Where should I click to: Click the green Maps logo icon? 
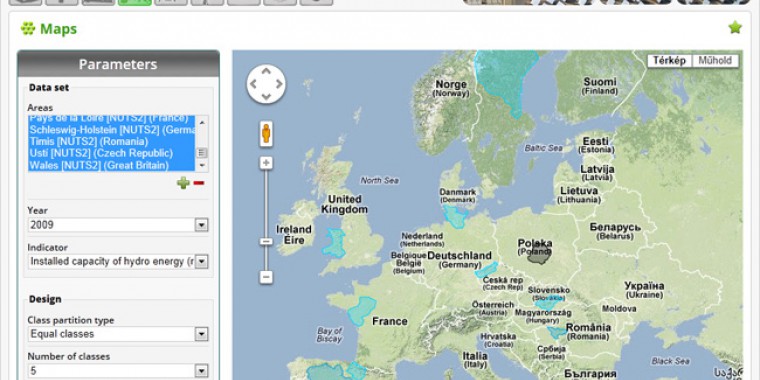[28, 29]
